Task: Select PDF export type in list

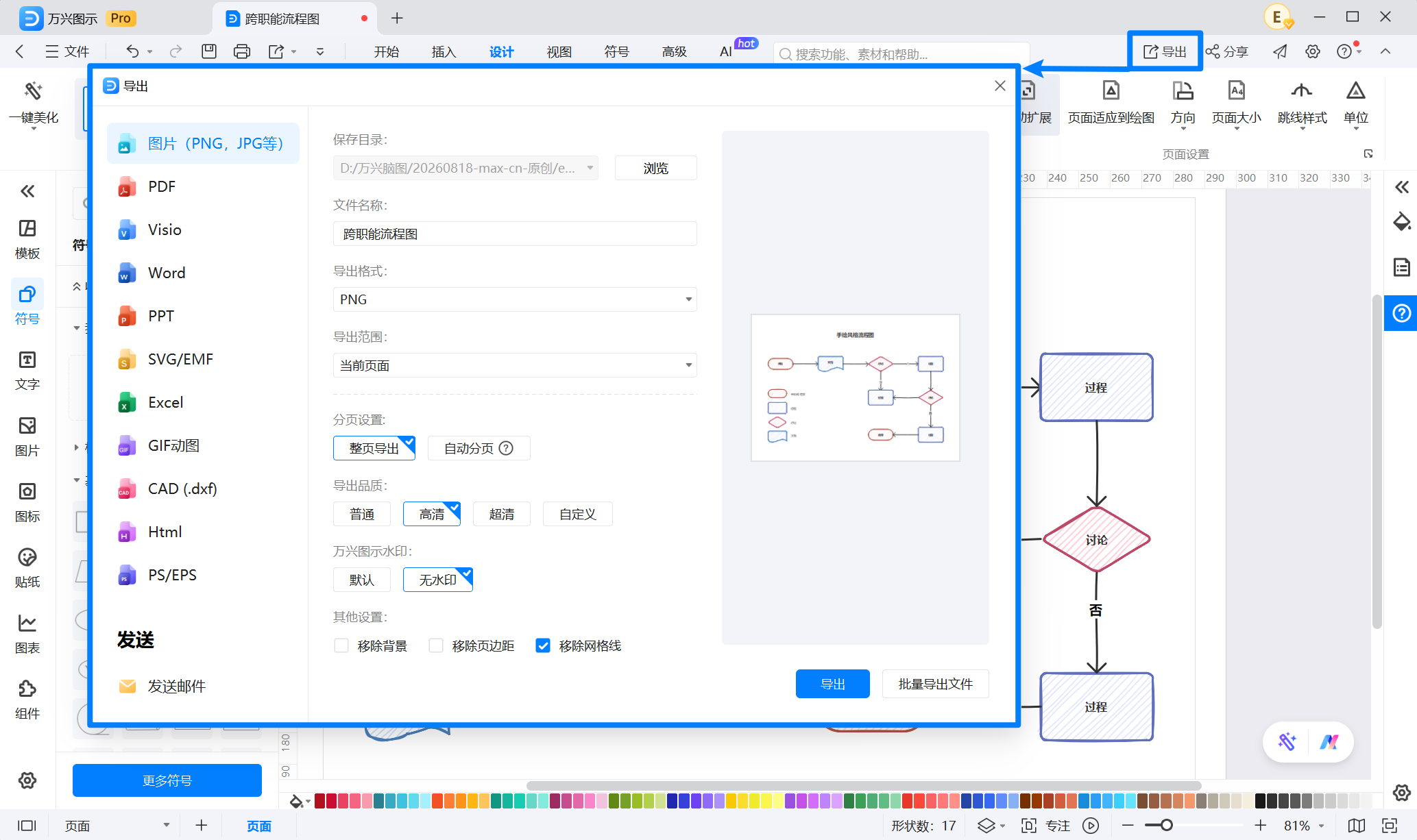Action: point(203,186)
